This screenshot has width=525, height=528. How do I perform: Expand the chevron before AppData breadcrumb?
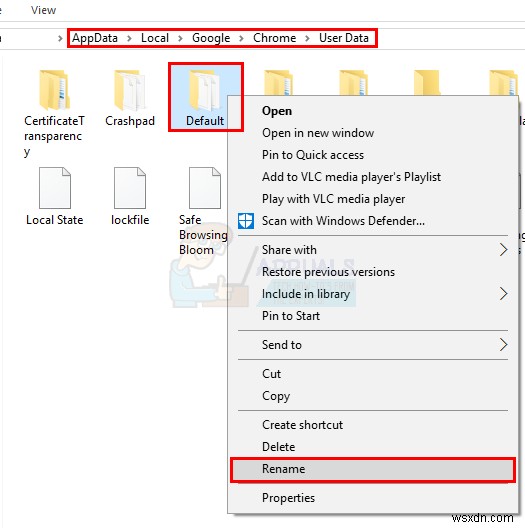(60, 38)
